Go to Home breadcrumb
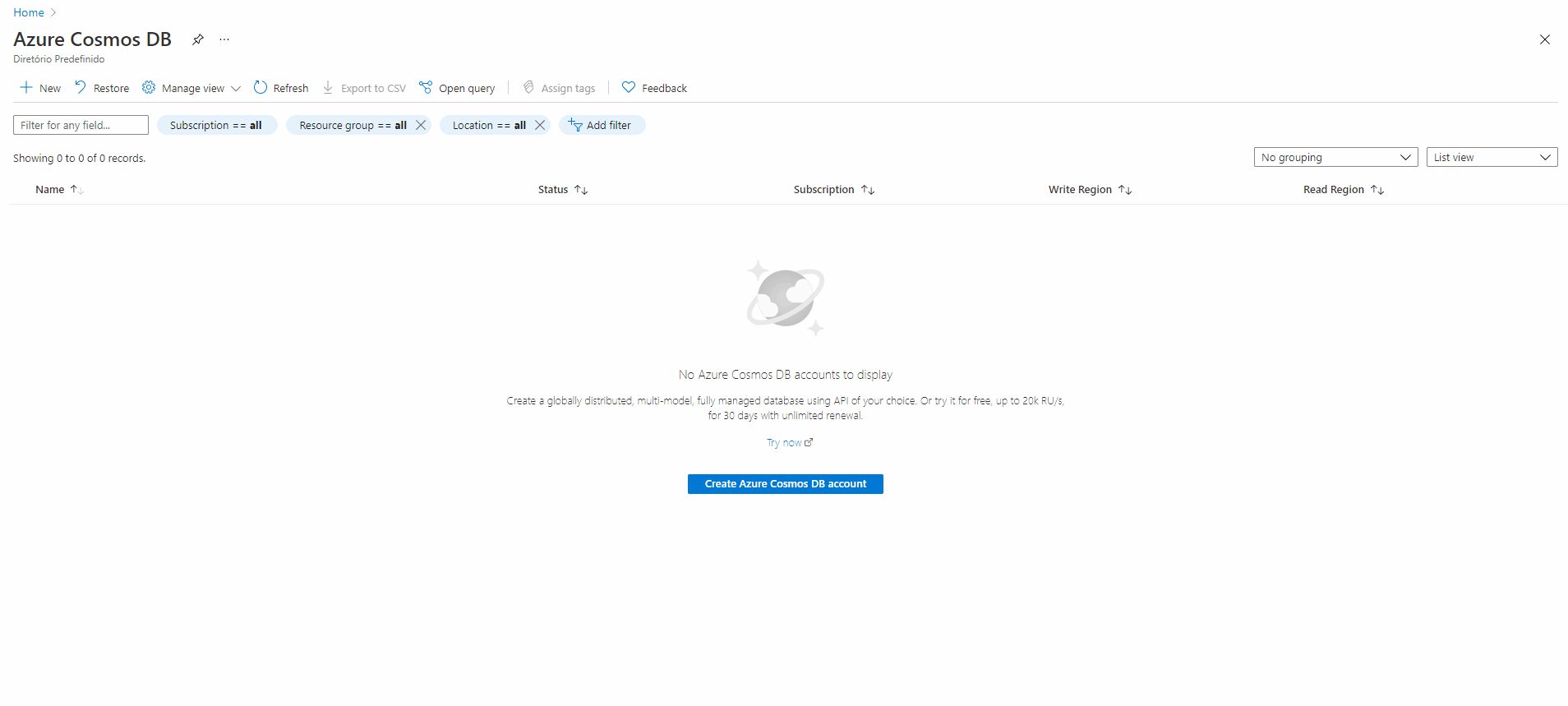The width and height of the screenshot is (1568, 706). click(29, 12)
